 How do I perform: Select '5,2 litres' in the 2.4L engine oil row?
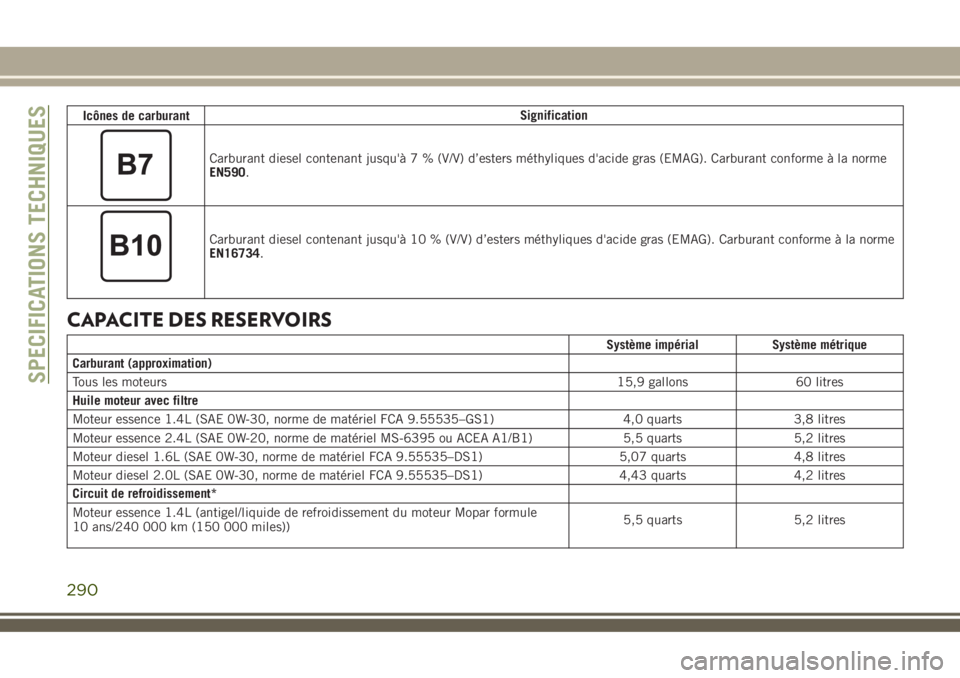click(819, 439)
